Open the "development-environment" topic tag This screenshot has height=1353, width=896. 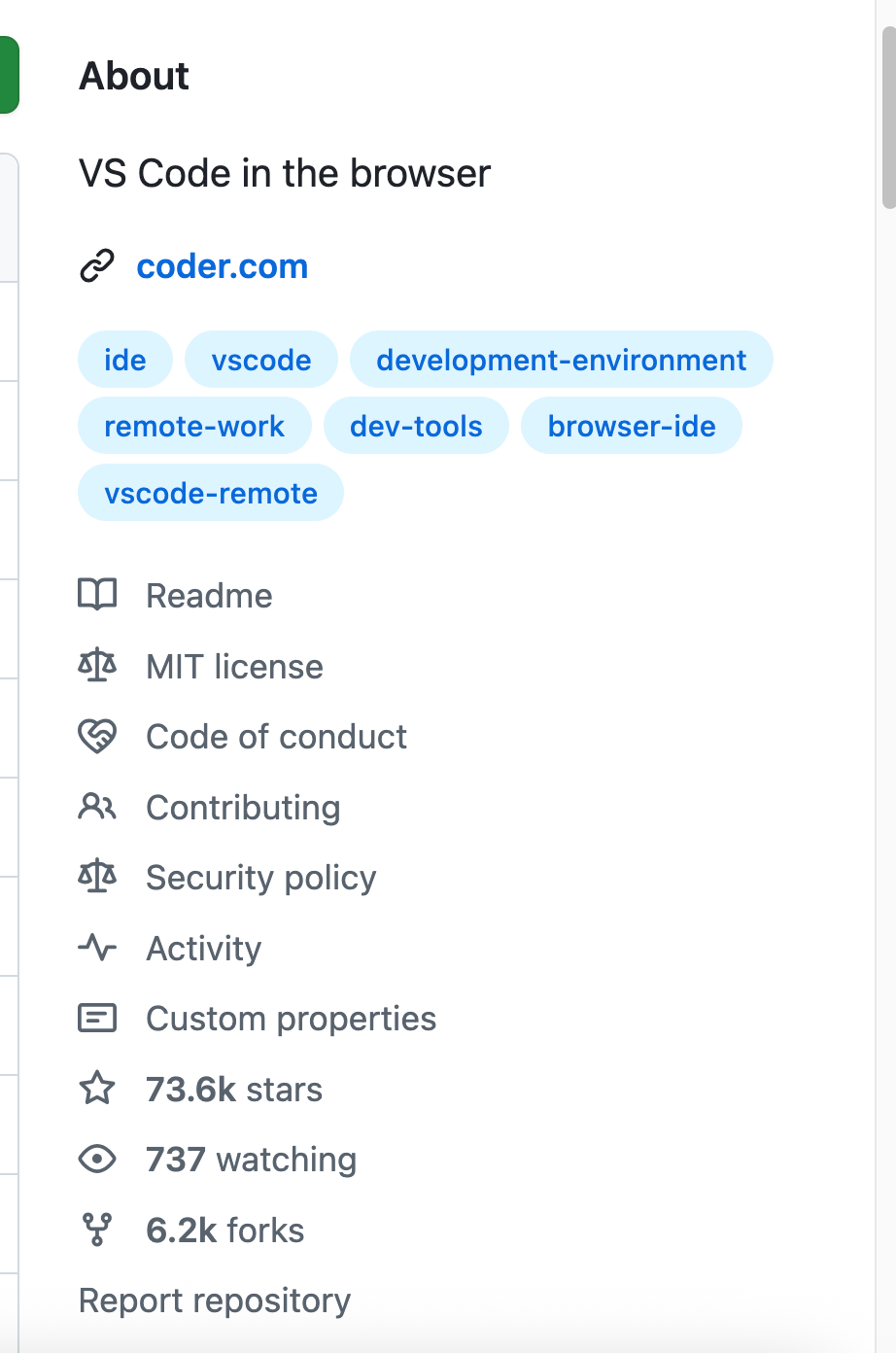pos(561,360)
